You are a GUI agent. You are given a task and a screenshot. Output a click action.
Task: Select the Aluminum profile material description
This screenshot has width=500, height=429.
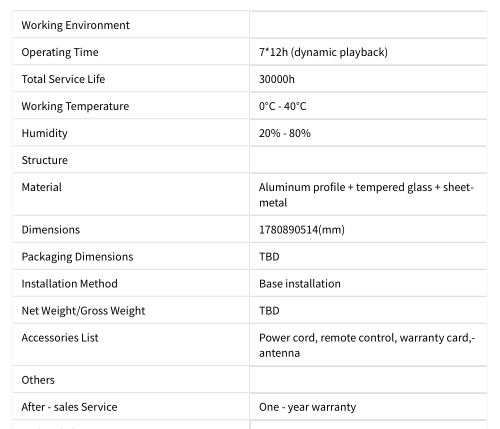click(366, 195)
